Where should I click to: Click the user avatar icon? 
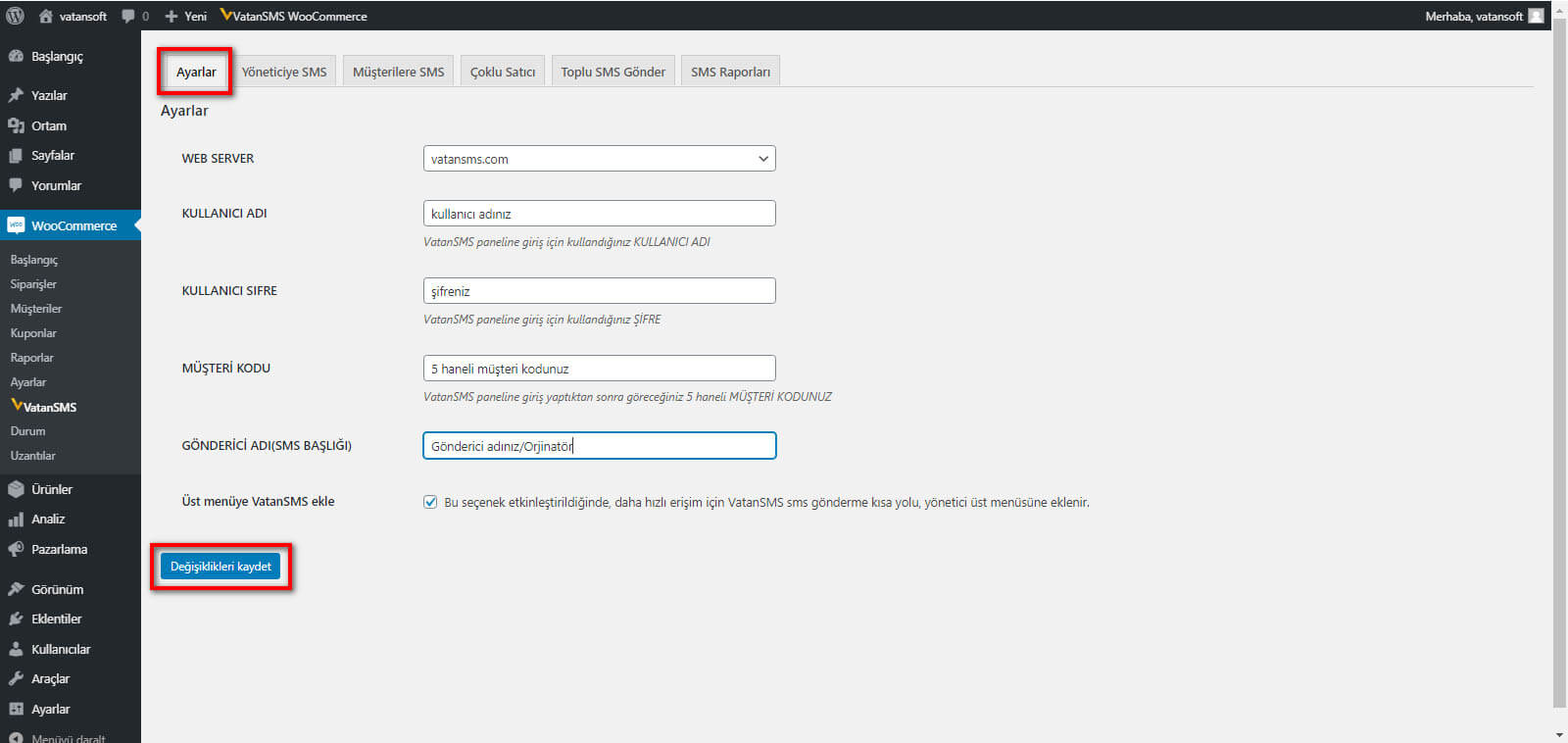tap(1536, 16)
